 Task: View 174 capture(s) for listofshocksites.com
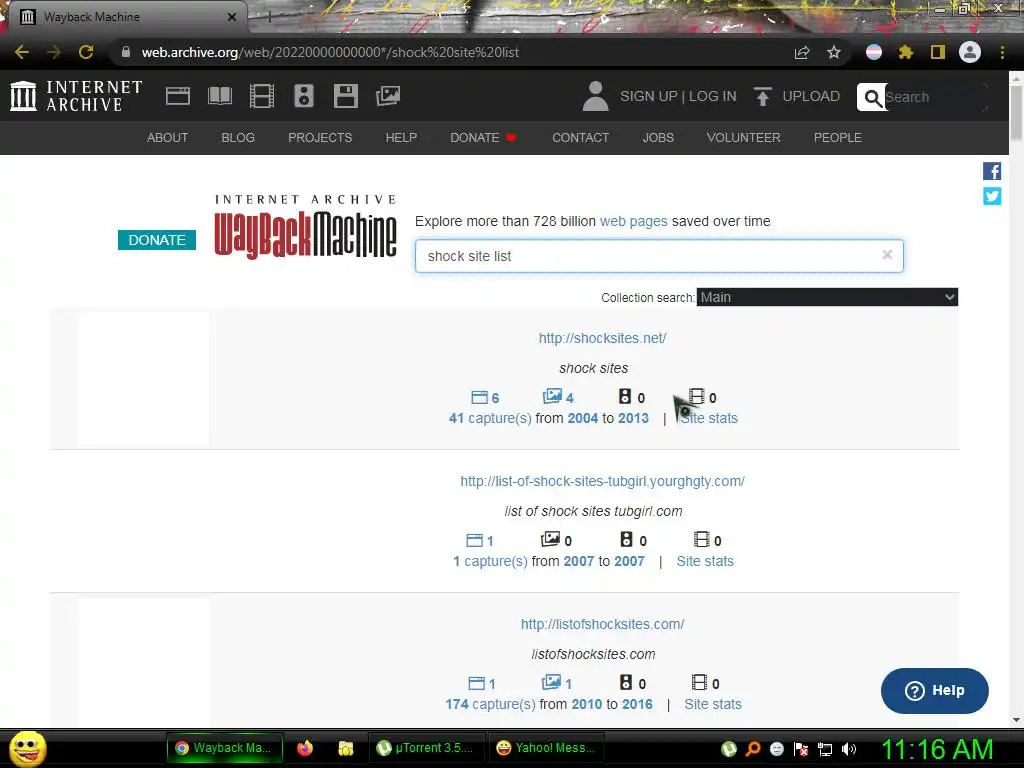click(x=490, y=704)
